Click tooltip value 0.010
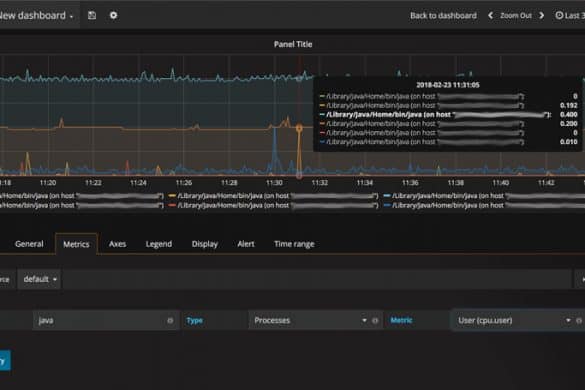The image size is (585, 390). tap(569, 142)
